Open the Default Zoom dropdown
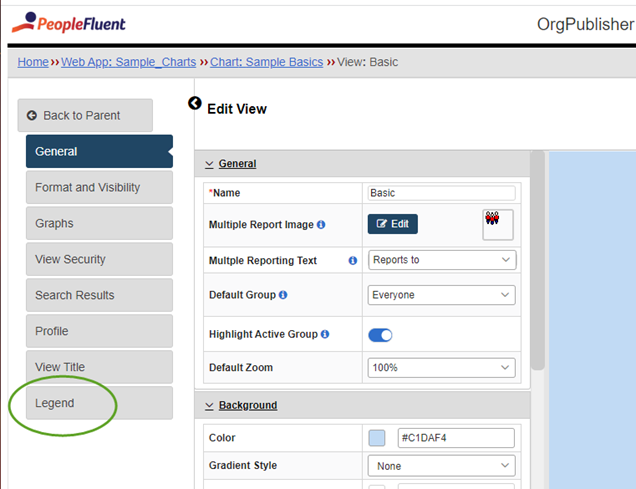 point(442,368)
